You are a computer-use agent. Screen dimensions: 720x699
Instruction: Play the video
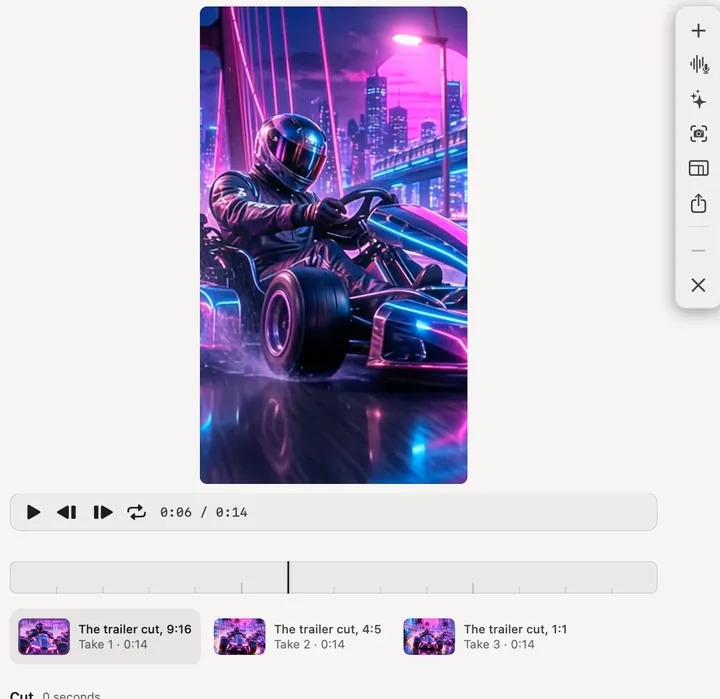pos(33,512)
